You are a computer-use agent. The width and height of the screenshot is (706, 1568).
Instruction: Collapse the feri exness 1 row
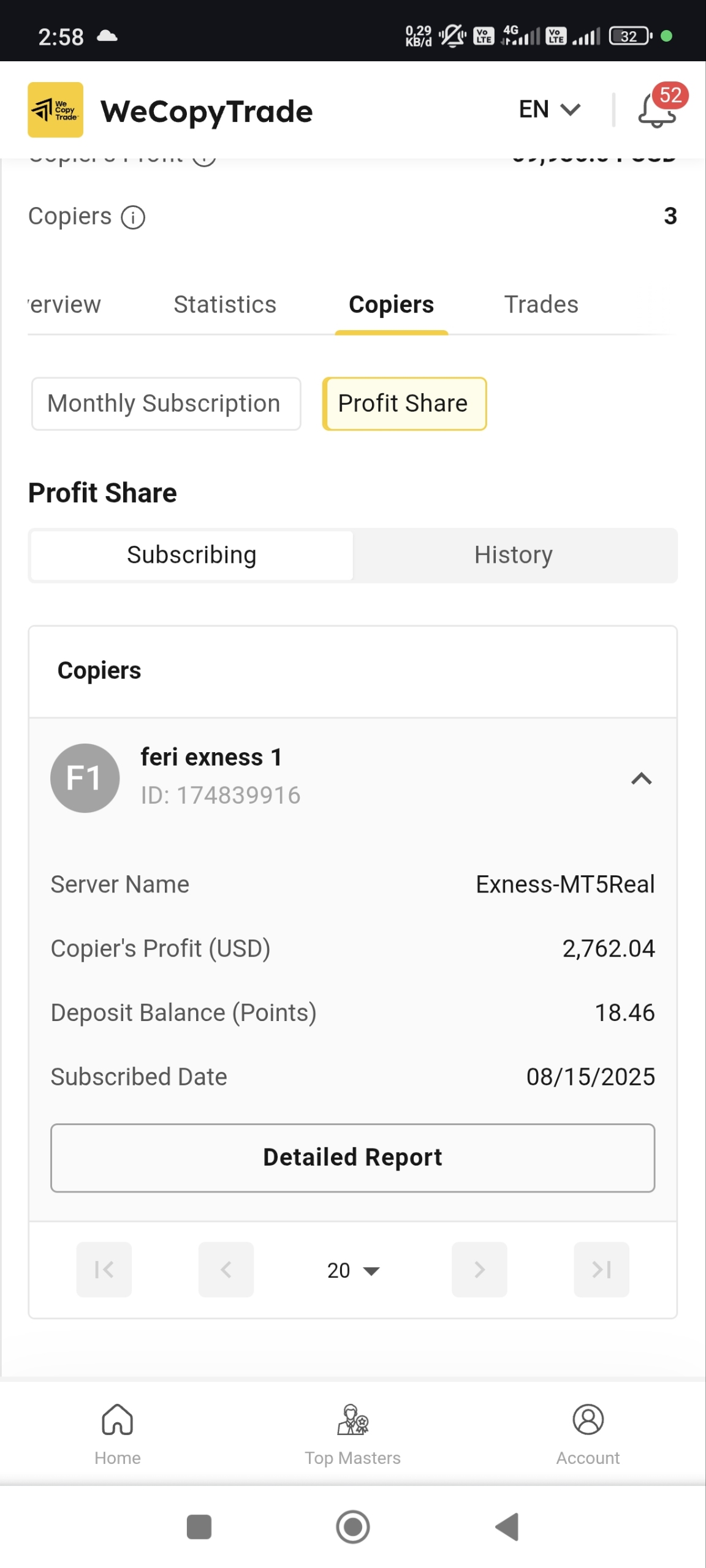(641, 778)
